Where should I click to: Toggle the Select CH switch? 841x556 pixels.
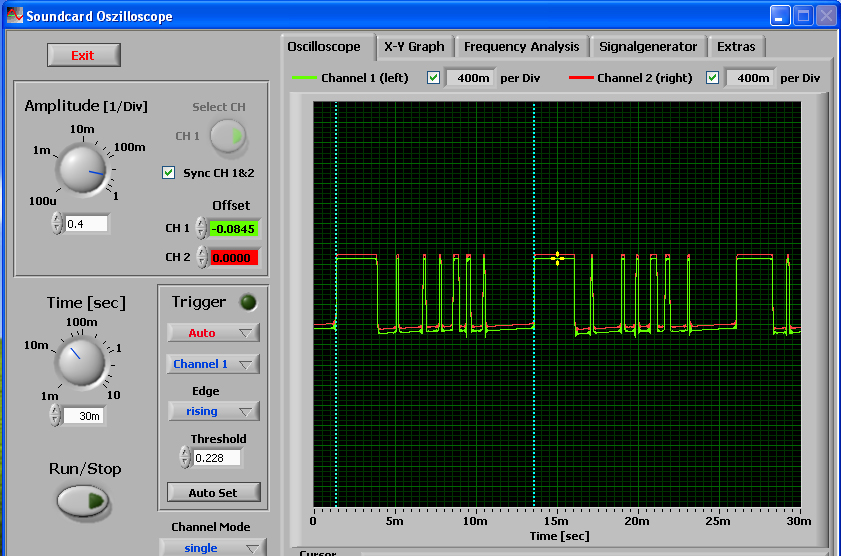point(228,136)
